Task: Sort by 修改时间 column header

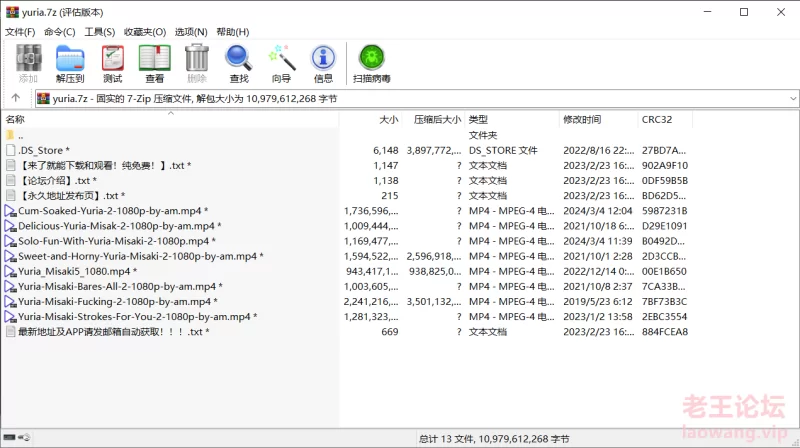Action: [598, 119]
